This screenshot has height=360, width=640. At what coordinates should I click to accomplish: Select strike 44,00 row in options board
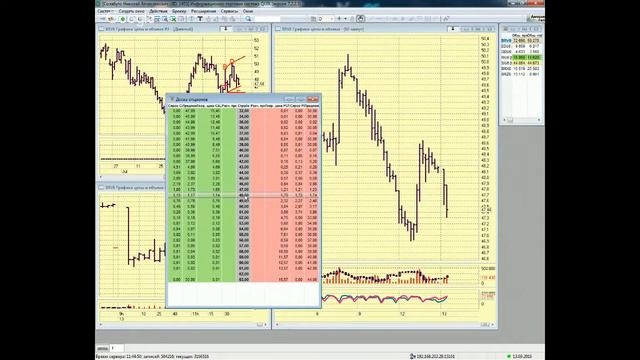coord(244,173)
